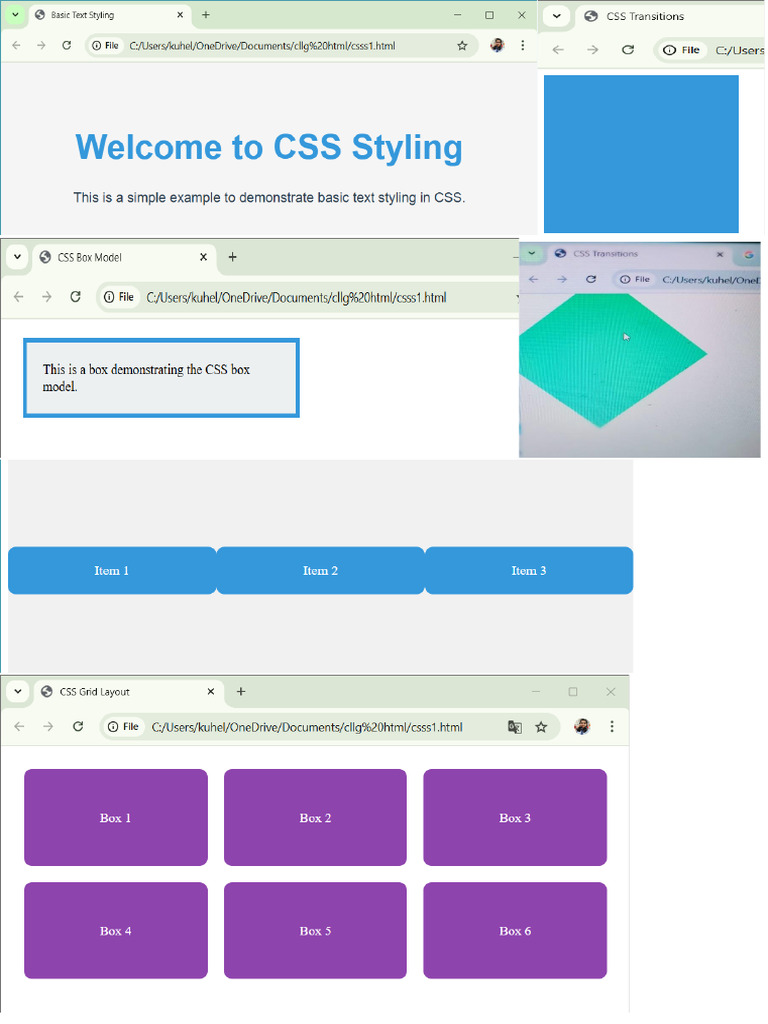Add new tab in CSS Box Model window
The width and height of the screenshot is (768, 1024).
coord(232,257)
